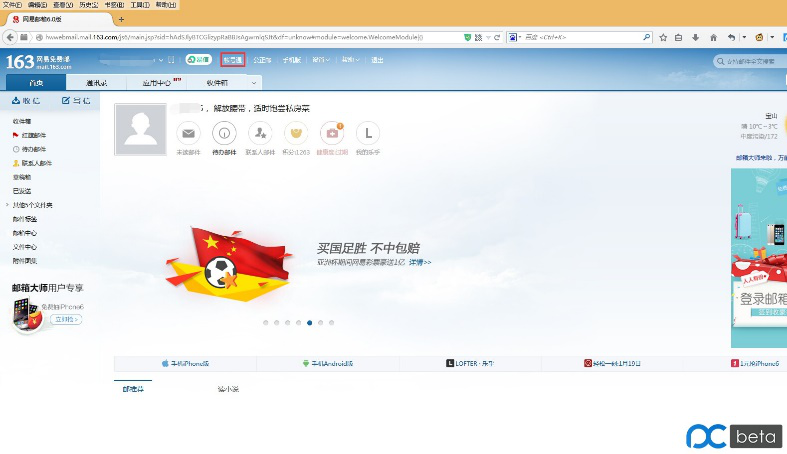Click the receive mail (收信) button
Screen dimensions: 787x454
coord(24,101)
